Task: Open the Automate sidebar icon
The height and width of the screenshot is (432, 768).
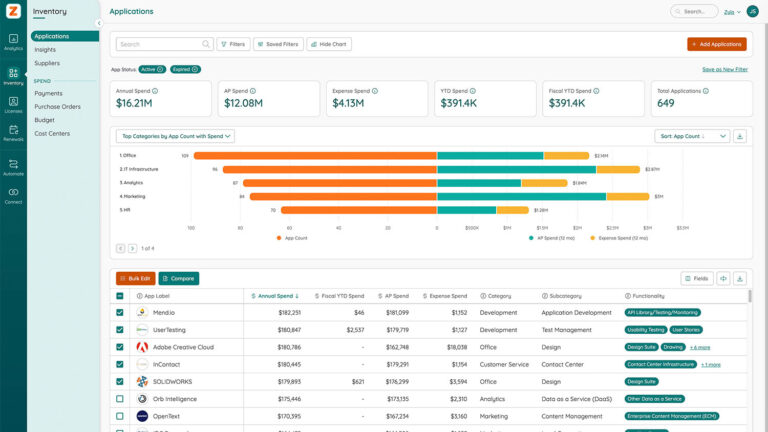Action: pyautogui.click(x=13, y=166)
